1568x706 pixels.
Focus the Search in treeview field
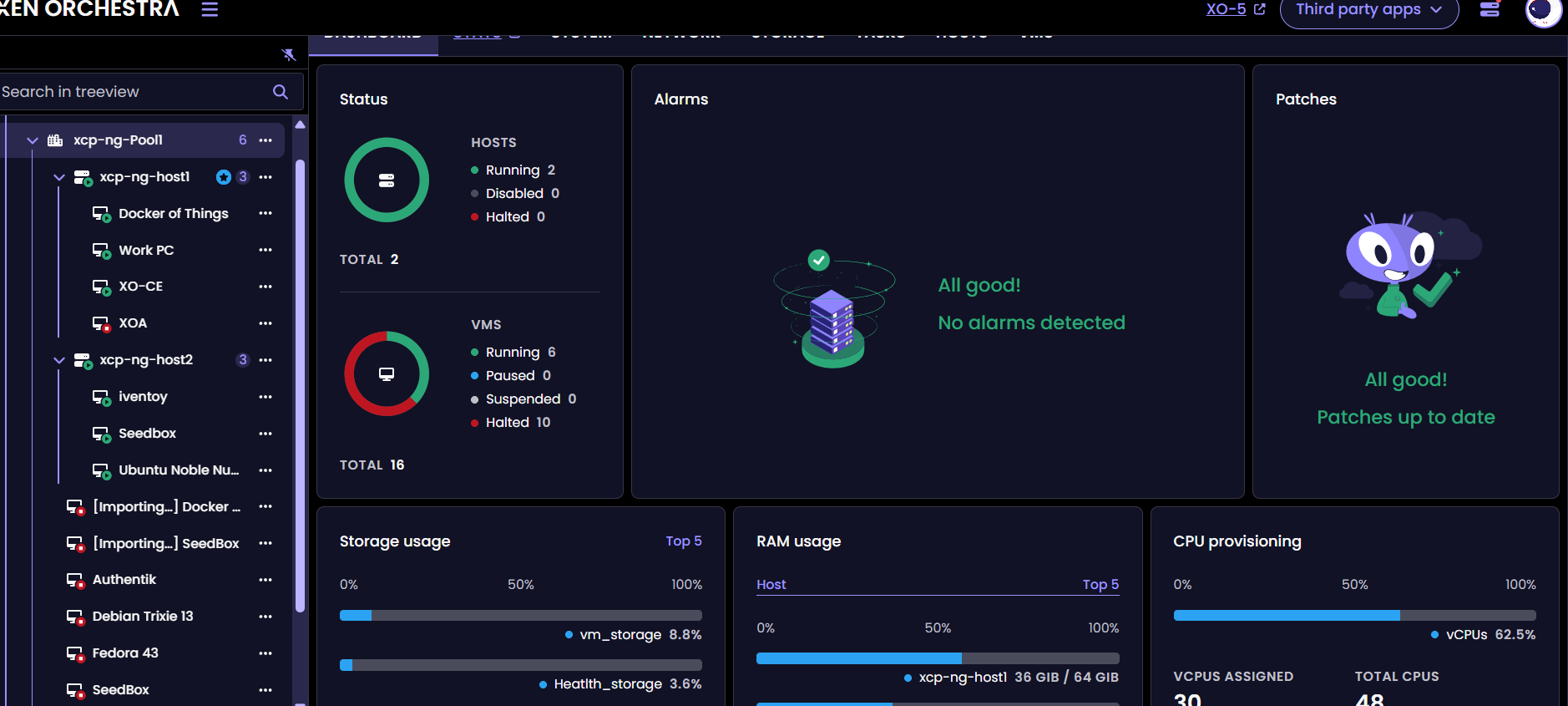134,92
